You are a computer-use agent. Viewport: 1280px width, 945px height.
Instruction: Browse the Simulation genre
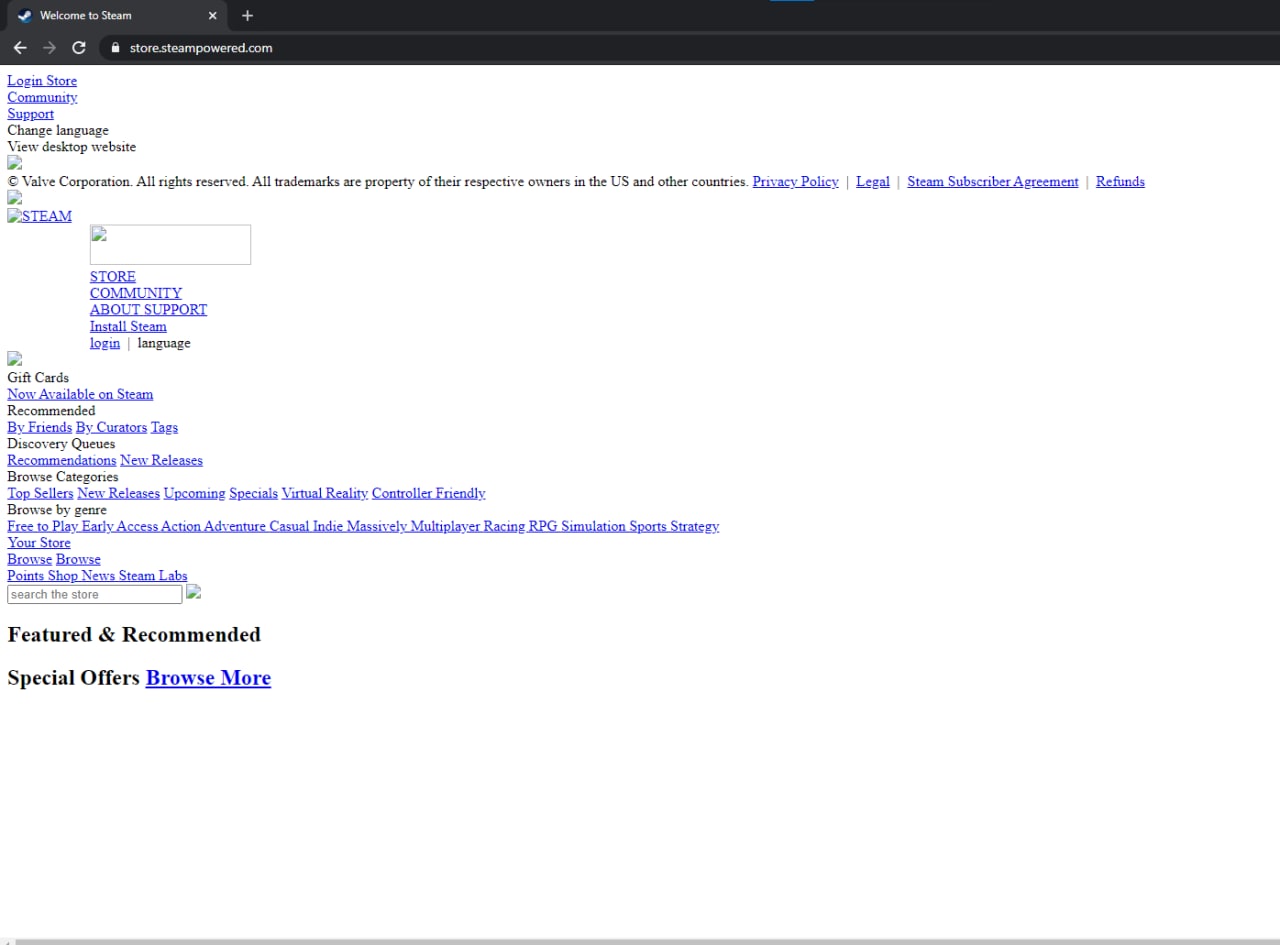point(593,526)
